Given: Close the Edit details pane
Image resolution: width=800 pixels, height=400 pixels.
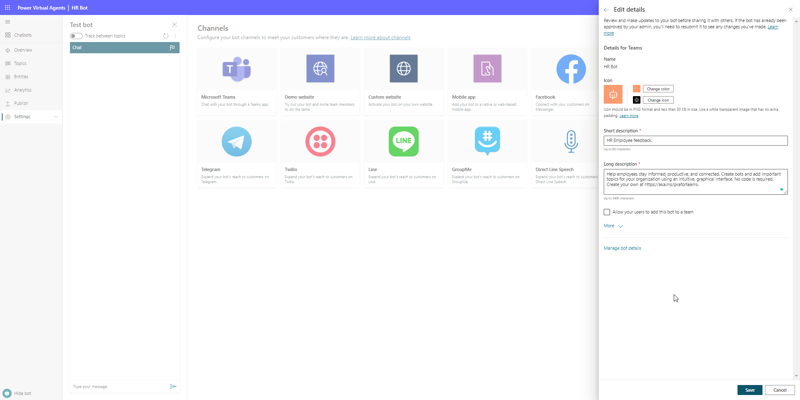Looking at the screenshot, I should (x=790, y=10).
